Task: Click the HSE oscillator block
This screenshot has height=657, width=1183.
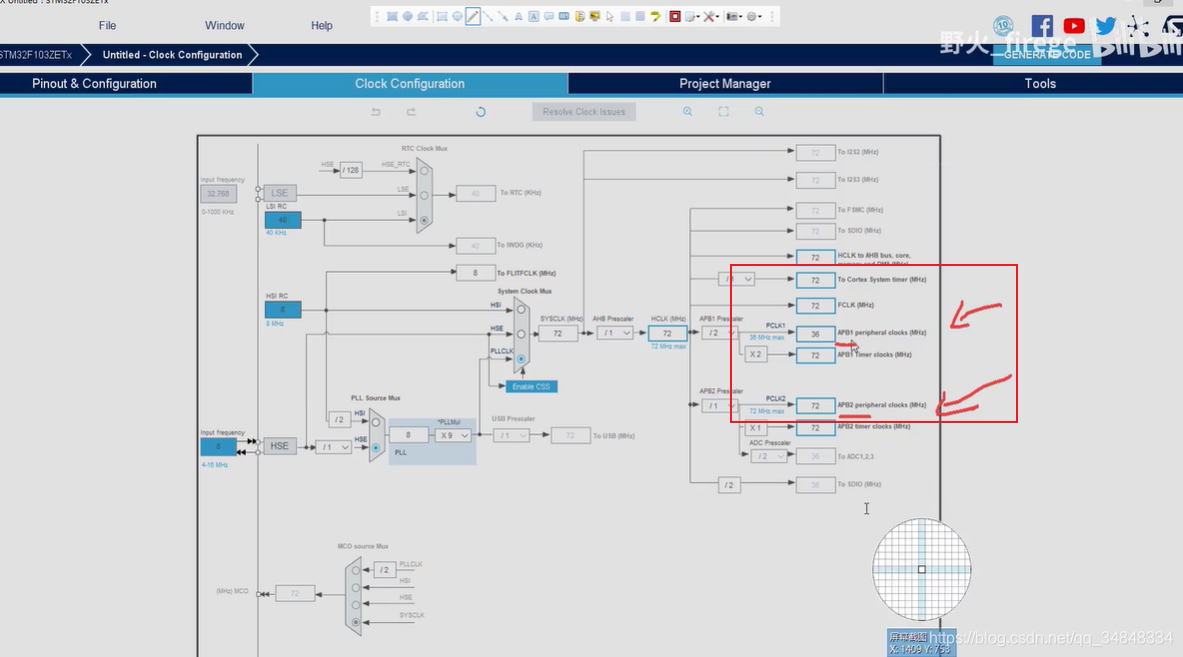Action: click(279, 446)
